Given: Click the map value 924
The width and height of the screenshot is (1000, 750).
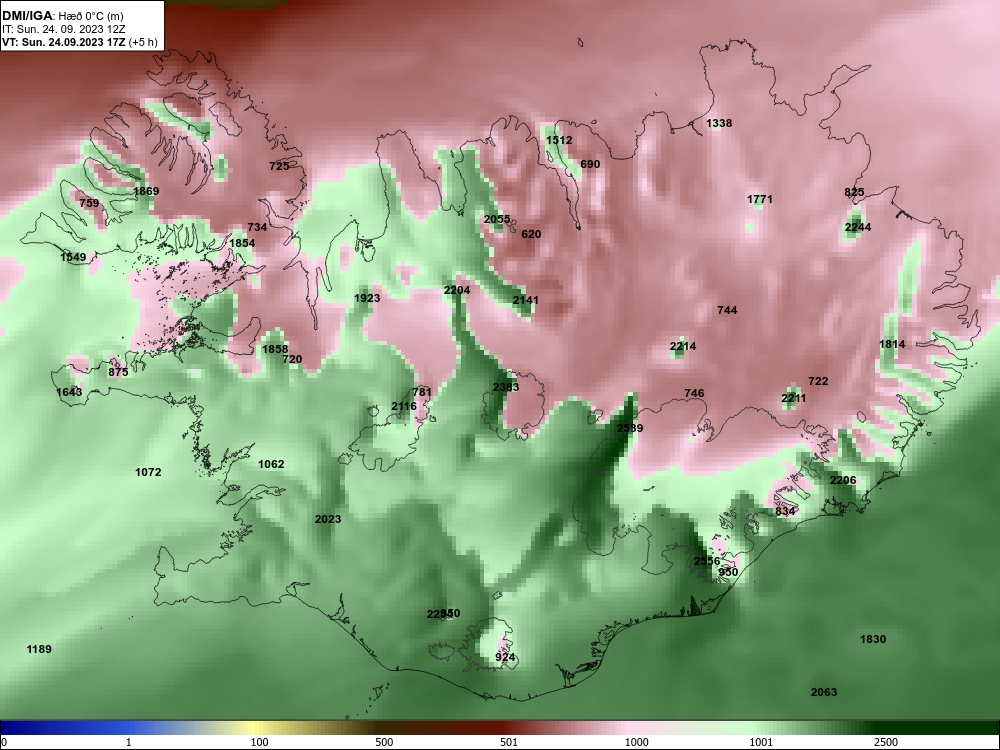Looking at the screenshot, I should (x=505, y=657).
